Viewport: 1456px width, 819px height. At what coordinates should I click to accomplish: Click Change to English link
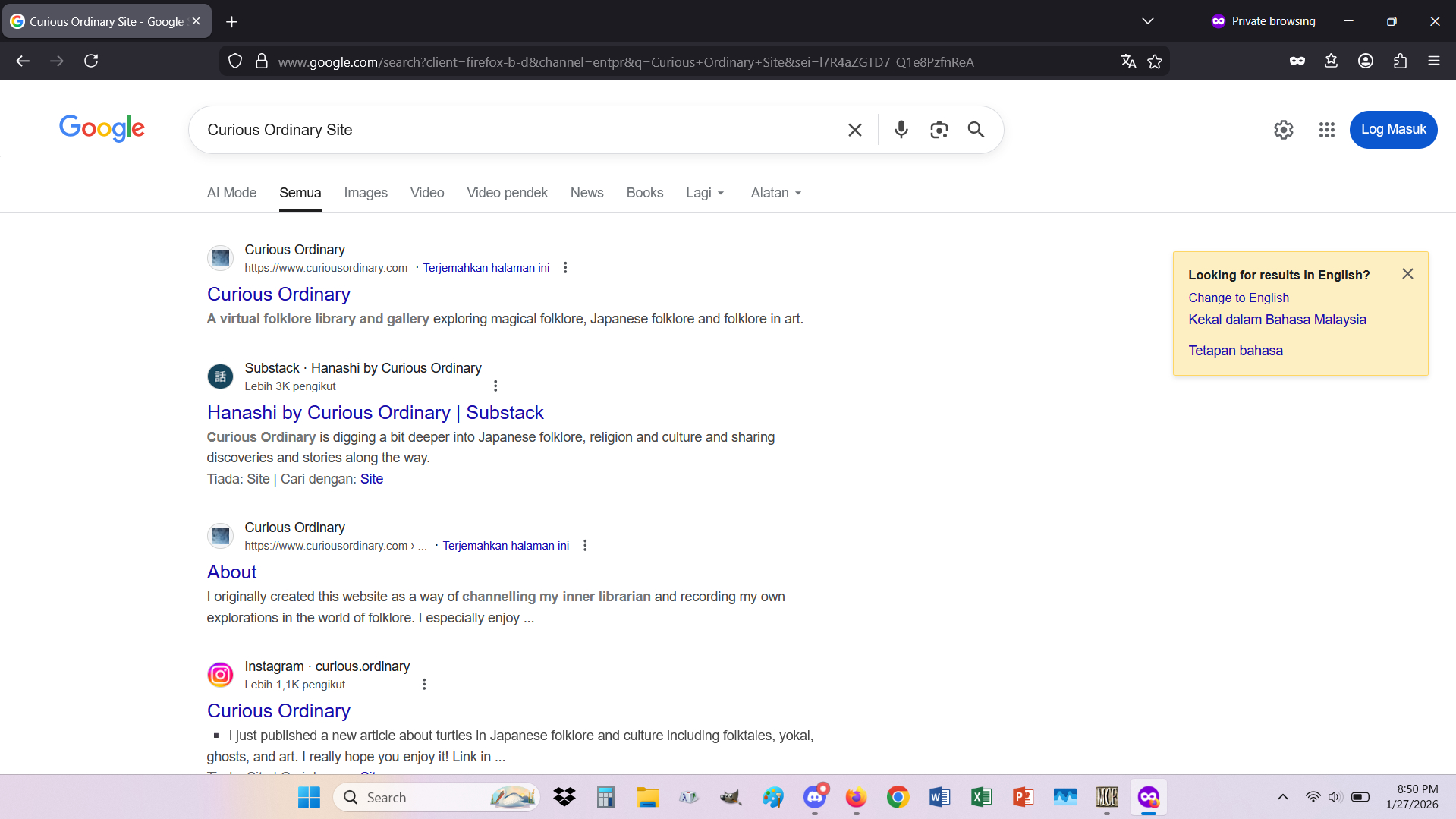pos(1238,298)
